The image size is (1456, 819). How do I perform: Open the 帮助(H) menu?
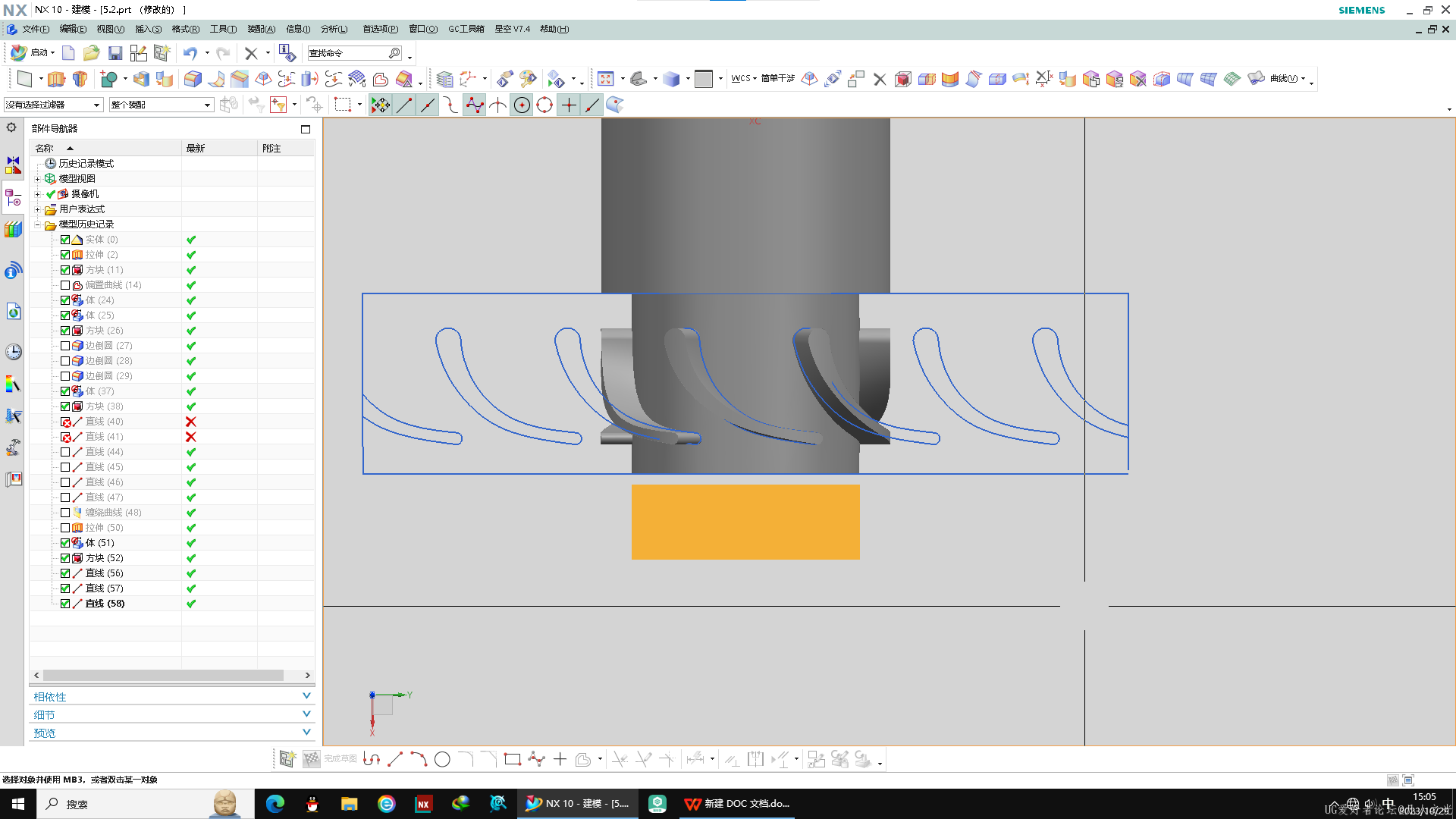coord(554,29)
